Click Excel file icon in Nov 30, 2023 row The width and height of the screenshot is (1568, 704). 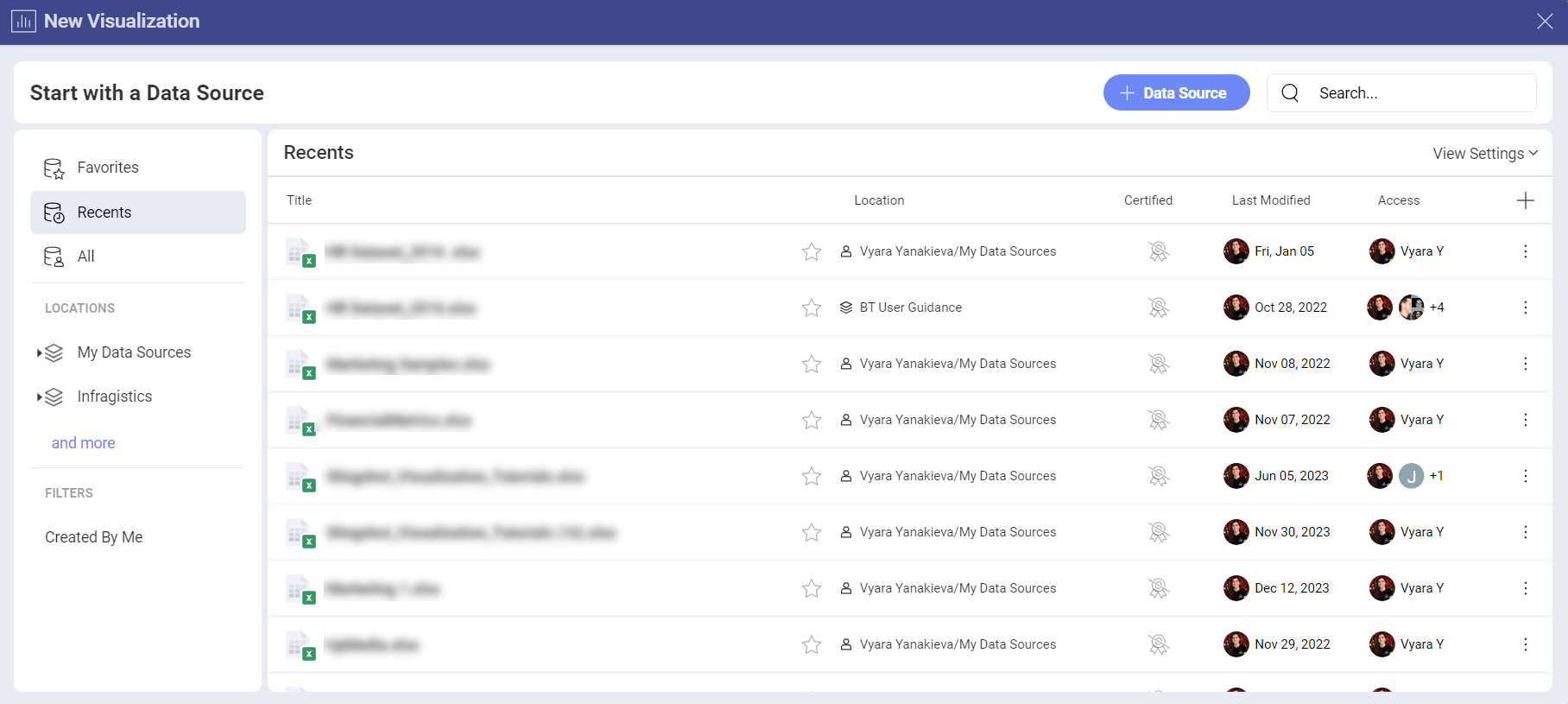pos(300,534)
